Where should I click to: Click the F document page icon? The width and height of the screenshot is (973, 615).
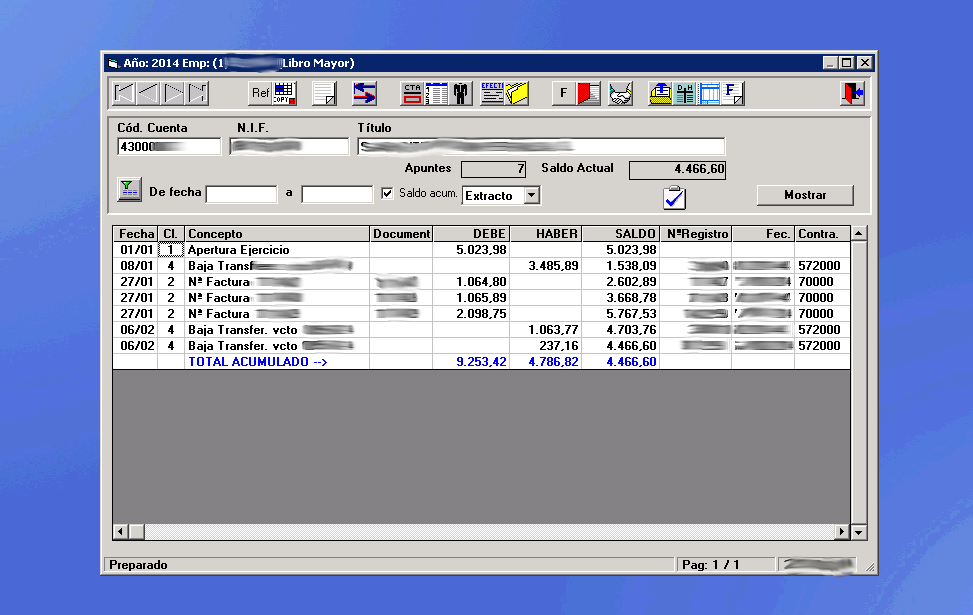pos(733,93)
